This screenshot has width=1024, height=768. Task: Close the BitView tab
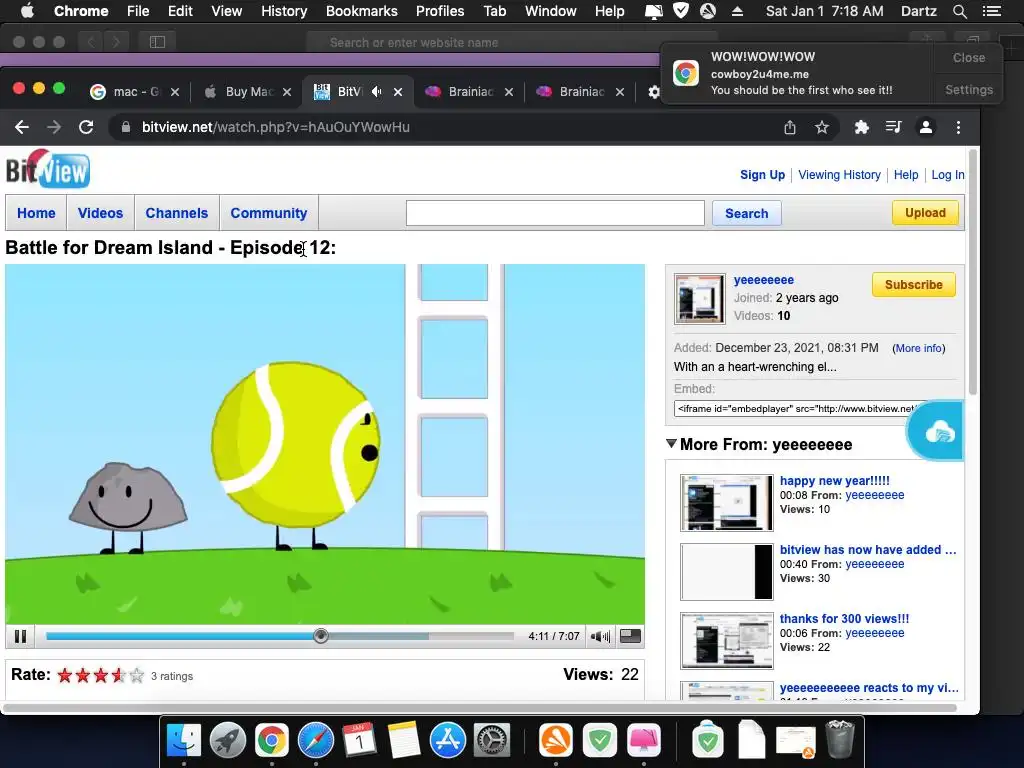[x=398, y=92]
